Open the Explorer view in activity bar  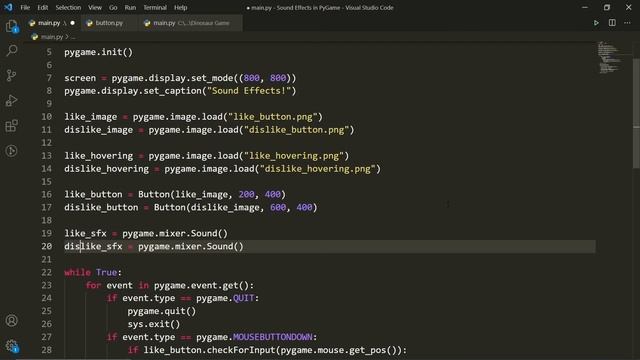12,27
